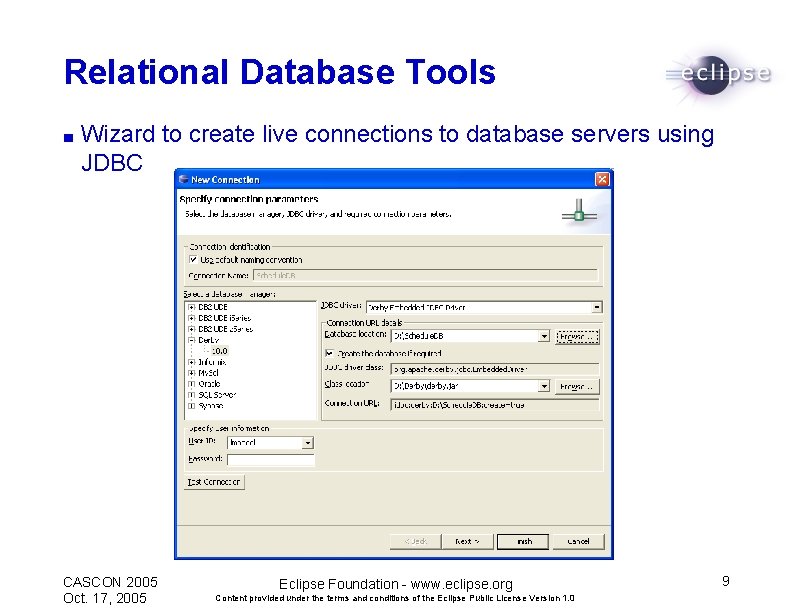Screen dimensions: 792x612
Task: Expand the Oracle tree node
Action: [191, 384]
